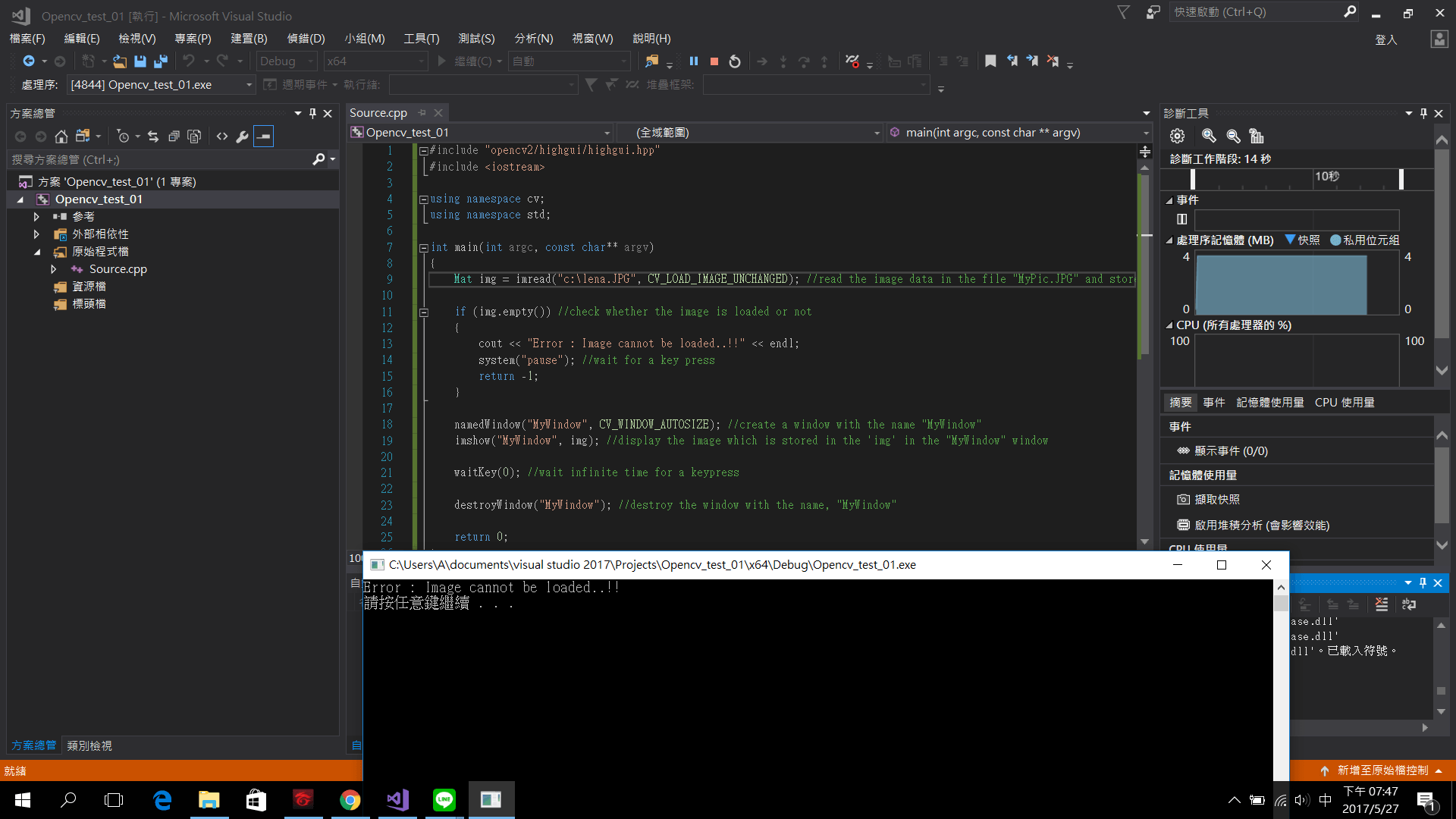Collapse the main function region in code
This screenshot has width=1456, height=819.
click(424, 247)
